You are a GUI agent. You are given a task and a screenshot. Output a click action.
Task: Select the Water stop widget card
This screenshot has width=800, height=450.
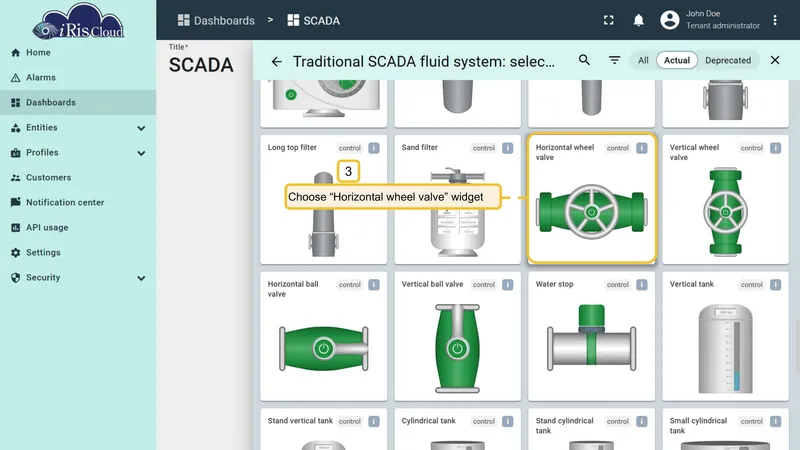tap(591, 336)
